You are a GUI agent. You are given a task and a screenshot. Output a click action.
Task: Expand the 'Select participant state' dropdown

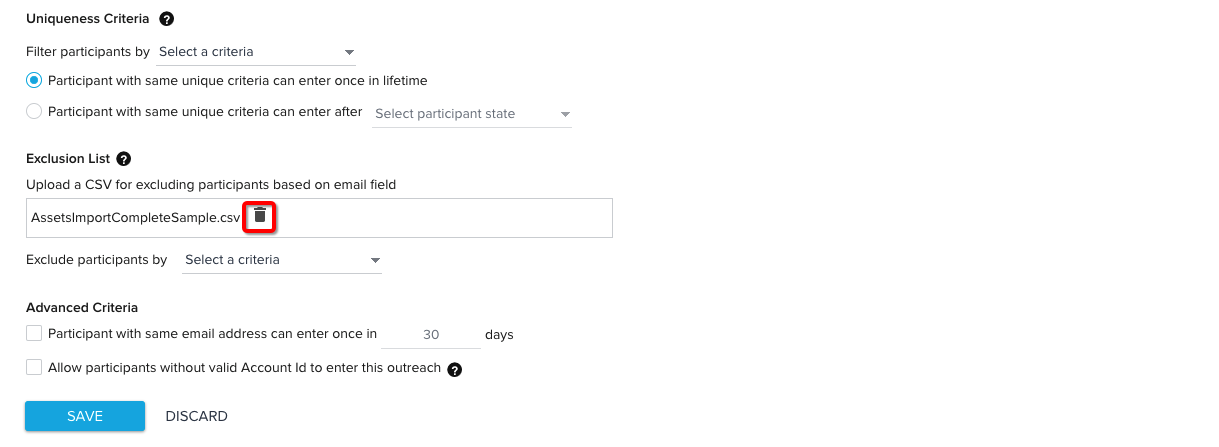click(472, 114)
